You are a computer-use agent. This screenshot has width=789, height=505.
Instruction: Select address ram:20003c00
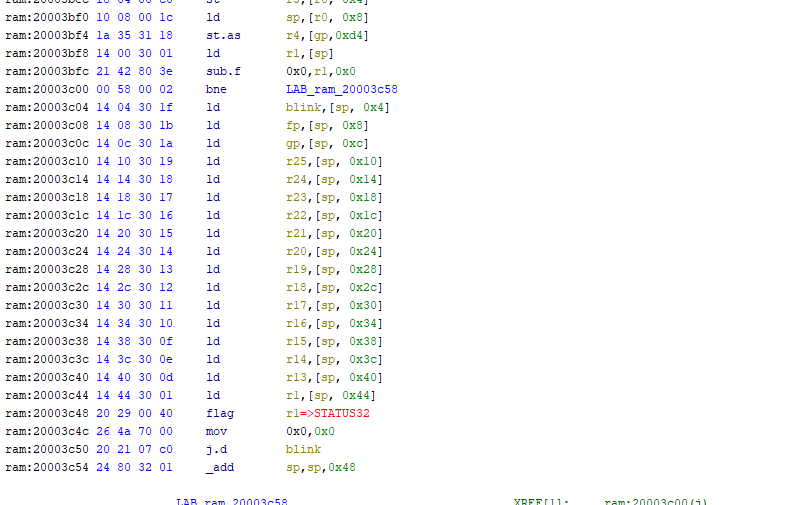point(47,90)
